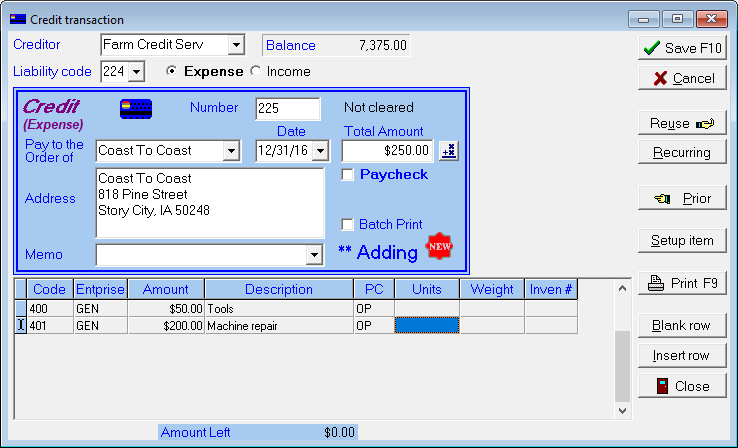Print the transaction using Print F9
Viewport: 738px width, 448px height.
tap(683, 283)
